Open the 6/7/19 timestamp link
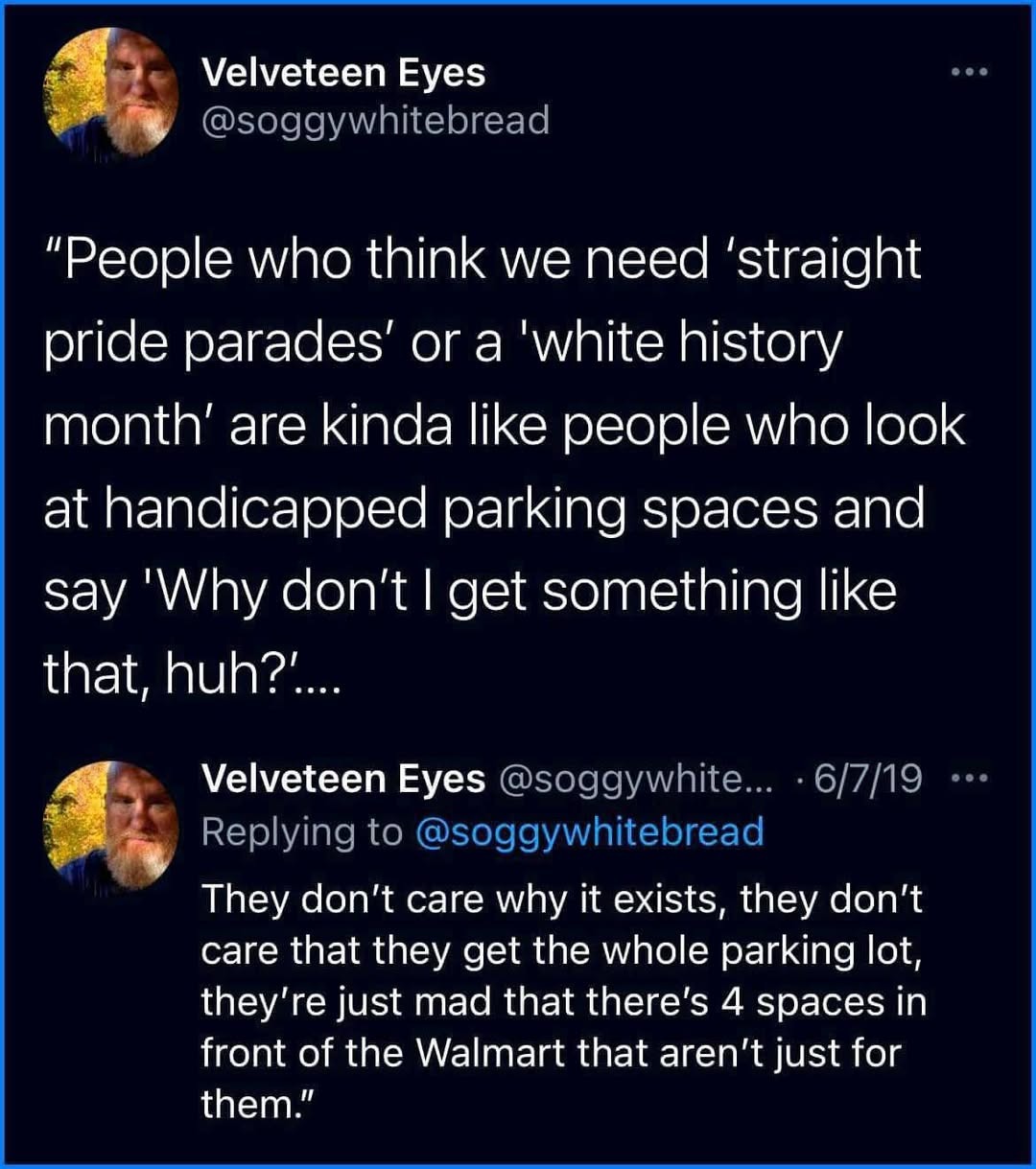Screen dimensions: 1036x1169 (x=867, y=779)
